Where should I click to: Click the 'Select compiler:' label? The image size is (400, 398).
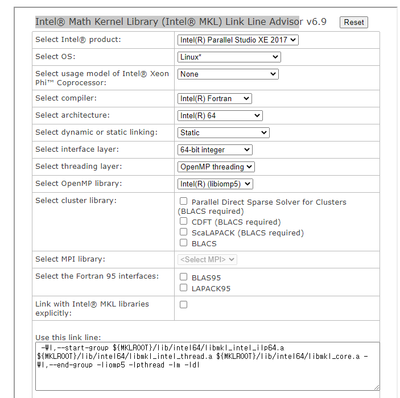click(x=66, y=98)
